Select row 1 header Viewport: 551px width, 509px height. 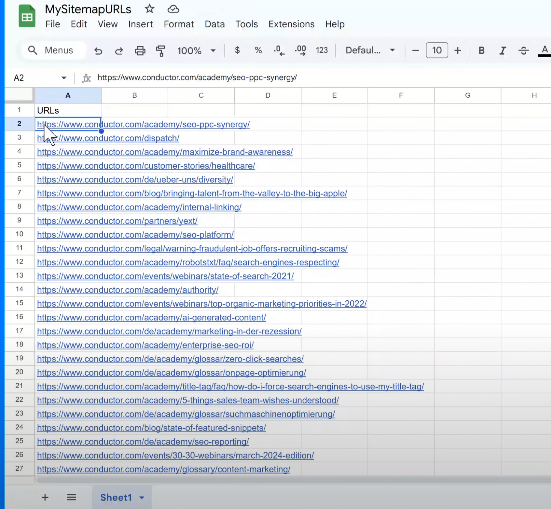pos(19,110)
